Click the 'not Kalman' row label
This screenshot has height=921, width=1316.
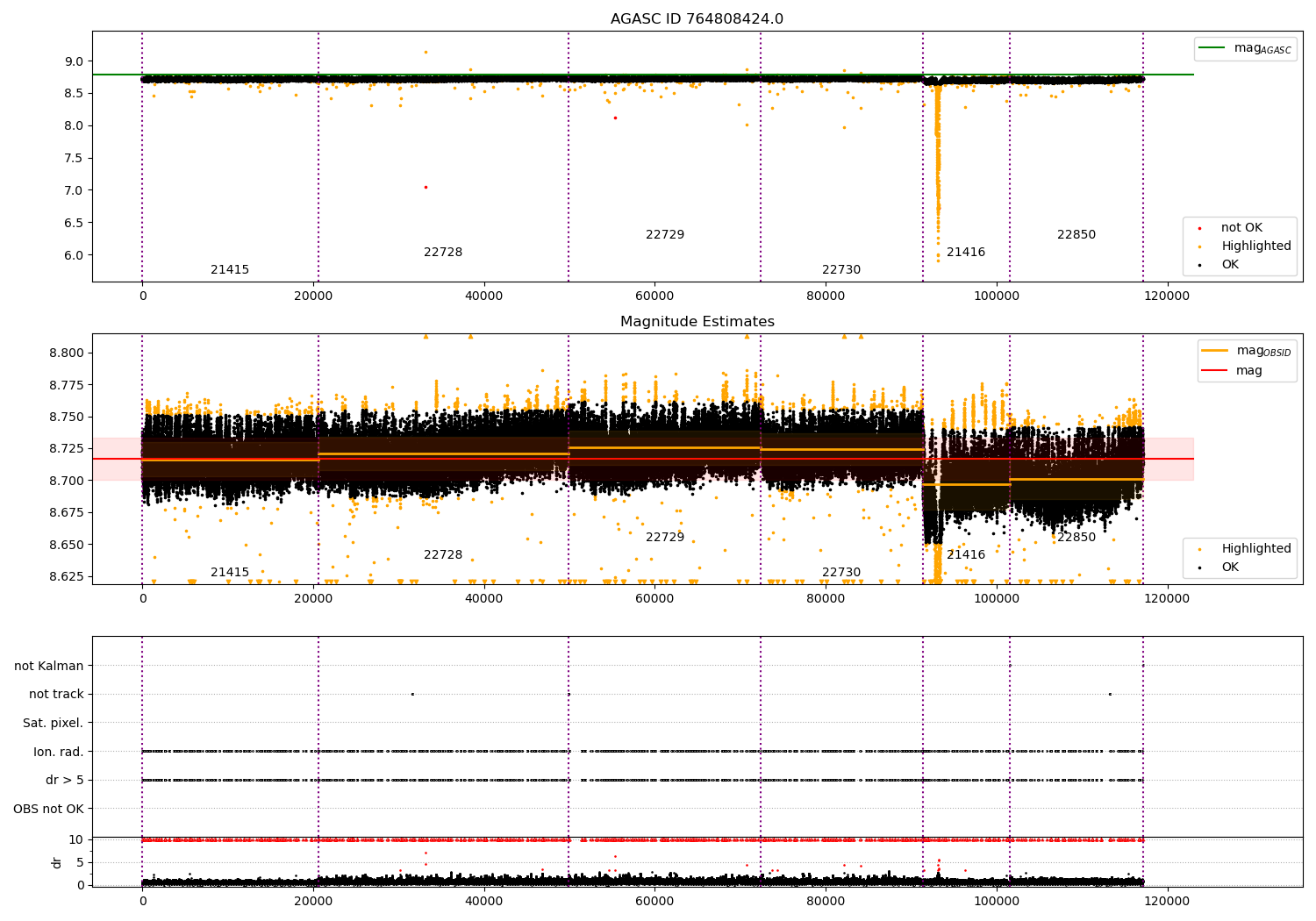coord(49,666)
